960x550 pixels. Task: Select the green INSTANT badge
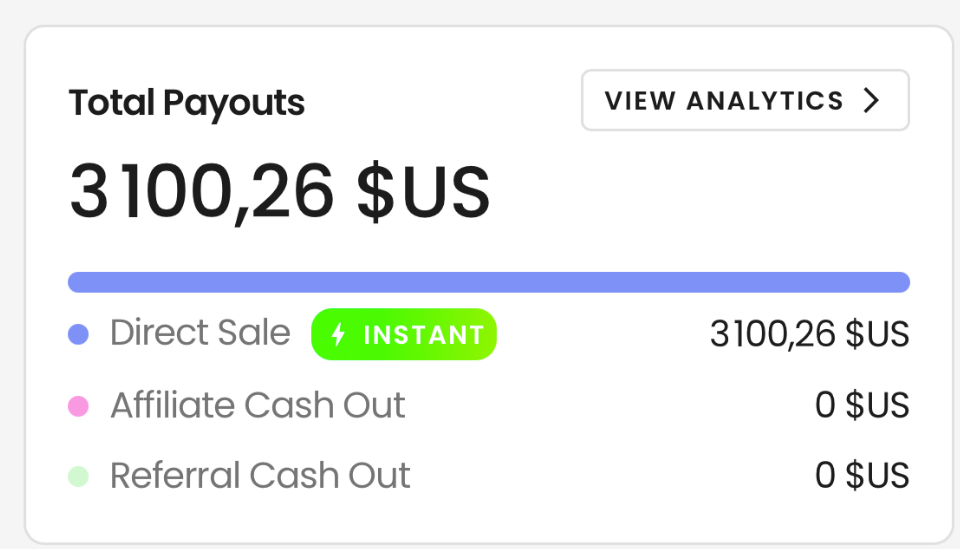(403, 334)
